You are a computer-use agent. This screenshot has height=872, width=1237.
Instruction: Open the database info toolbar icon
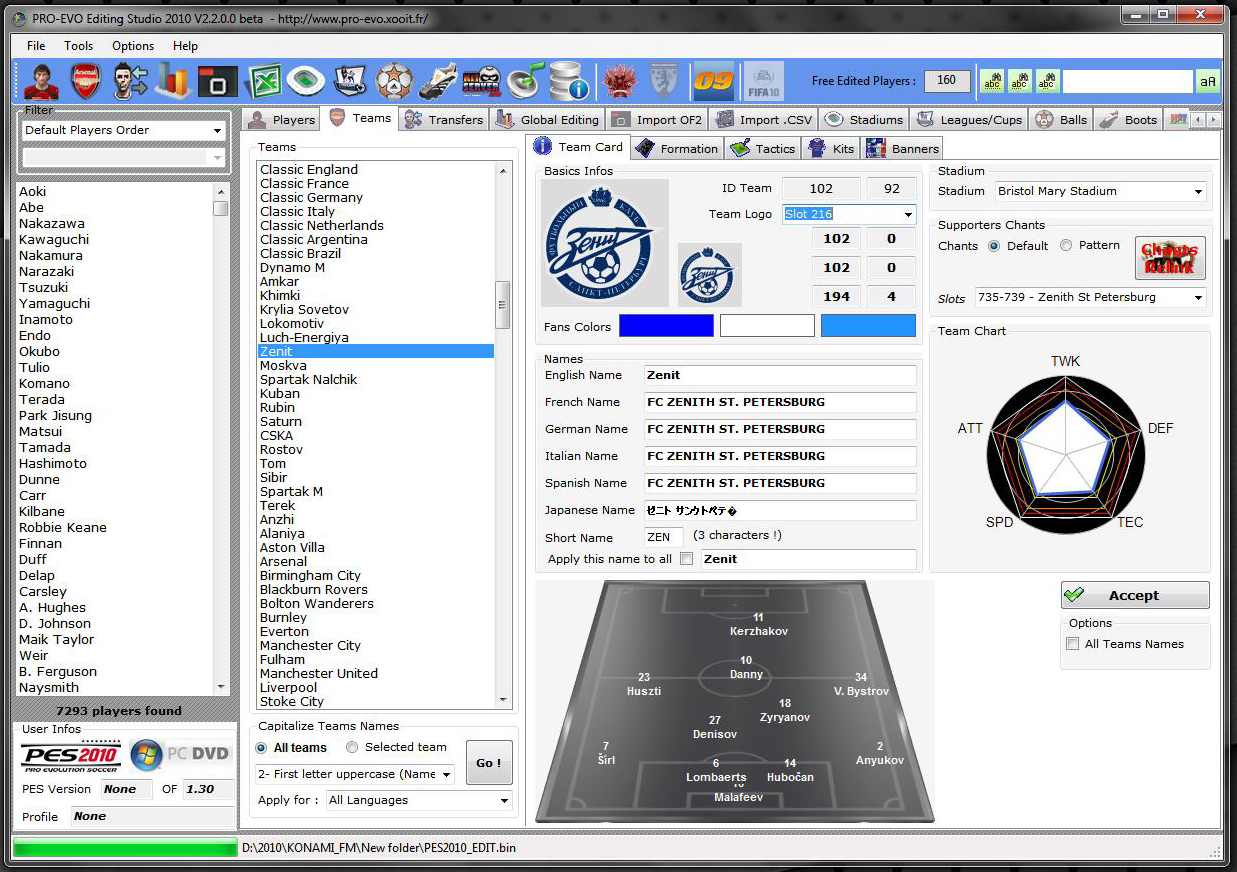(x=569, y=81)
